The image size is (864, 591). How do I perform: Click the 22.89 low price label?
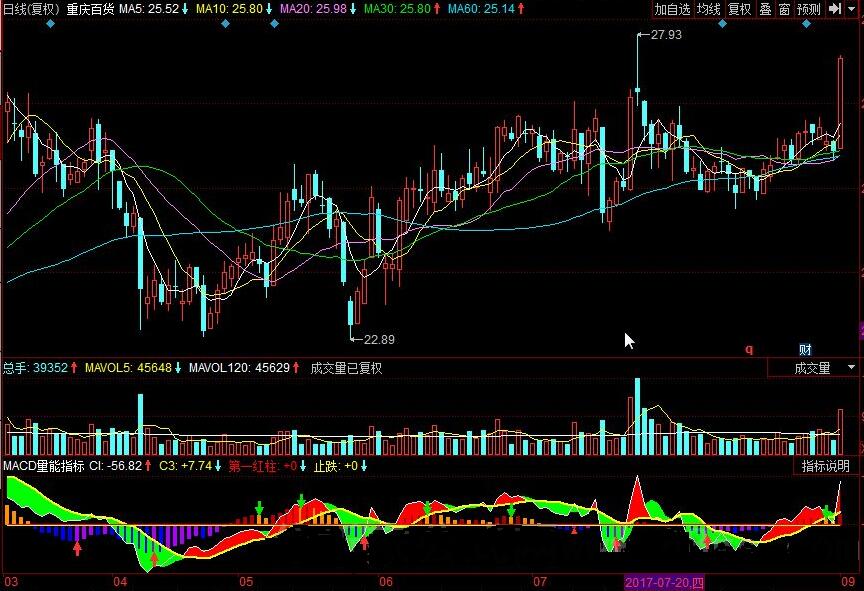(x=378, y=339)
